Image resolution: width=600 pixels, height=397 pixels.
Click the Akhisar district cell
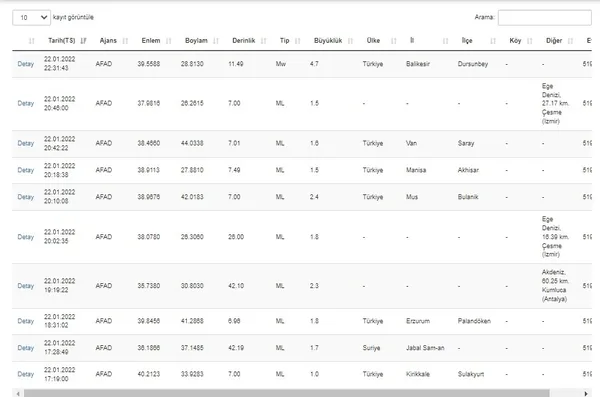pos(468,170)
